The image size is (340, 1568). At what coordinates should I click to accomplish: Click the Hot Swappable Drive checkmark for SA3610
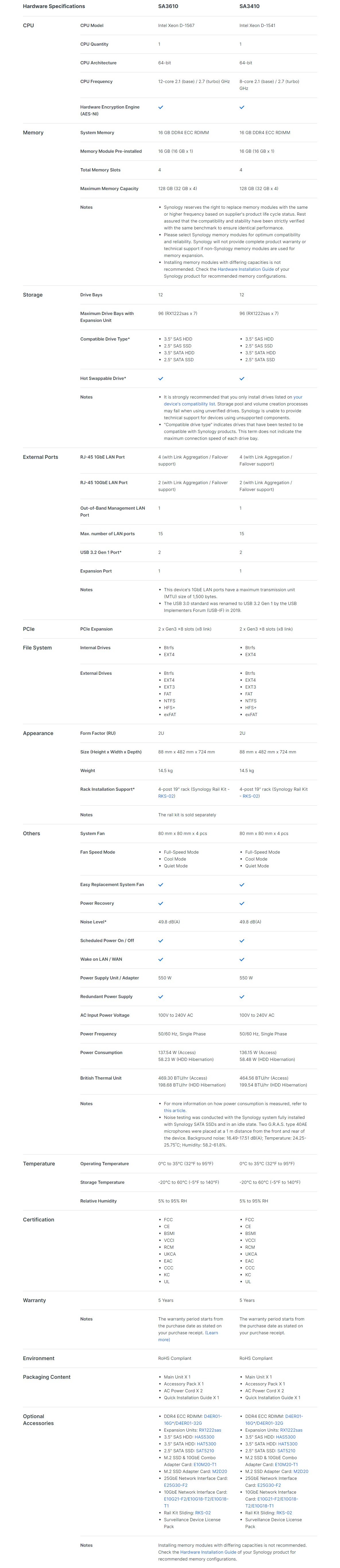(161, 379)
